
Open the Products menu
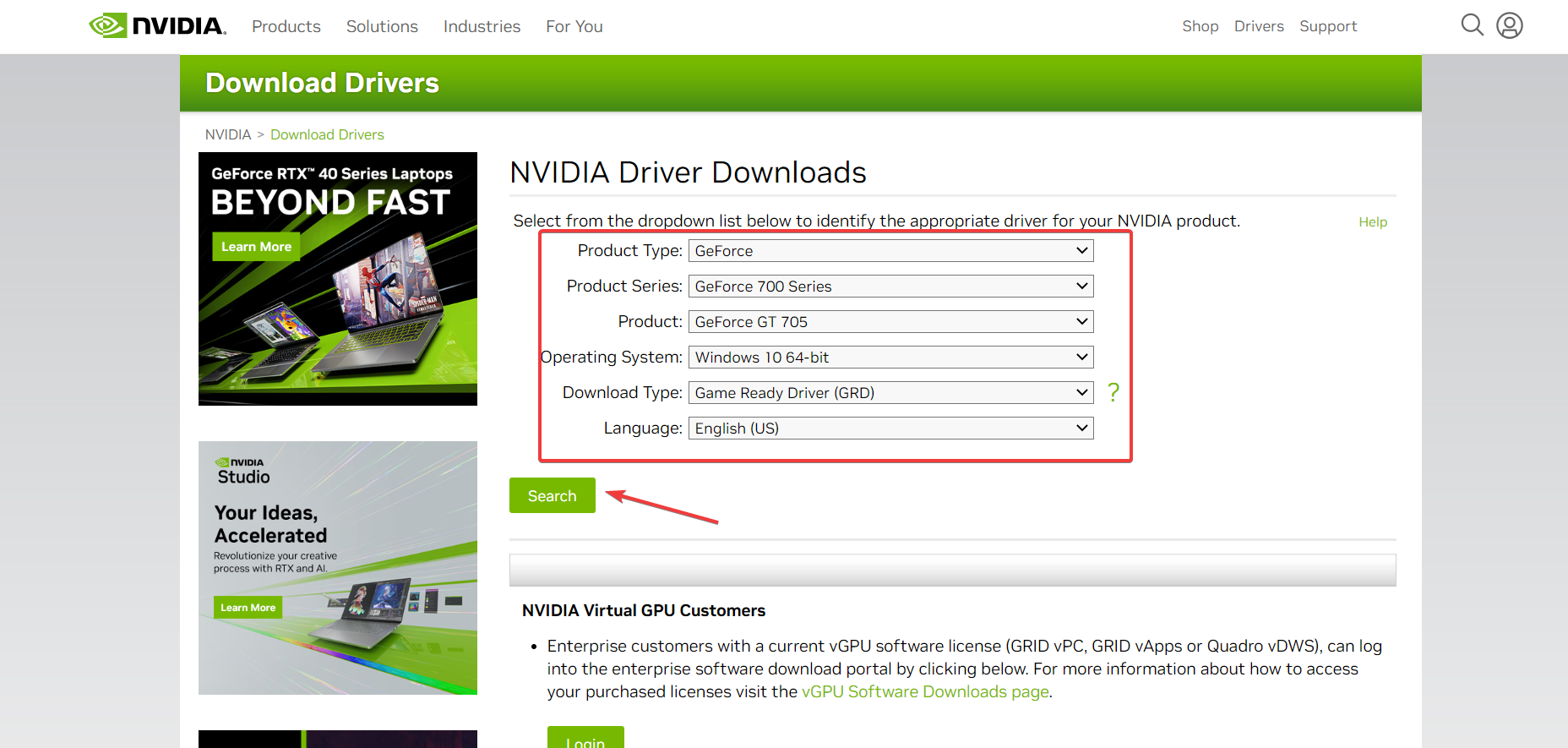point(286,26)
